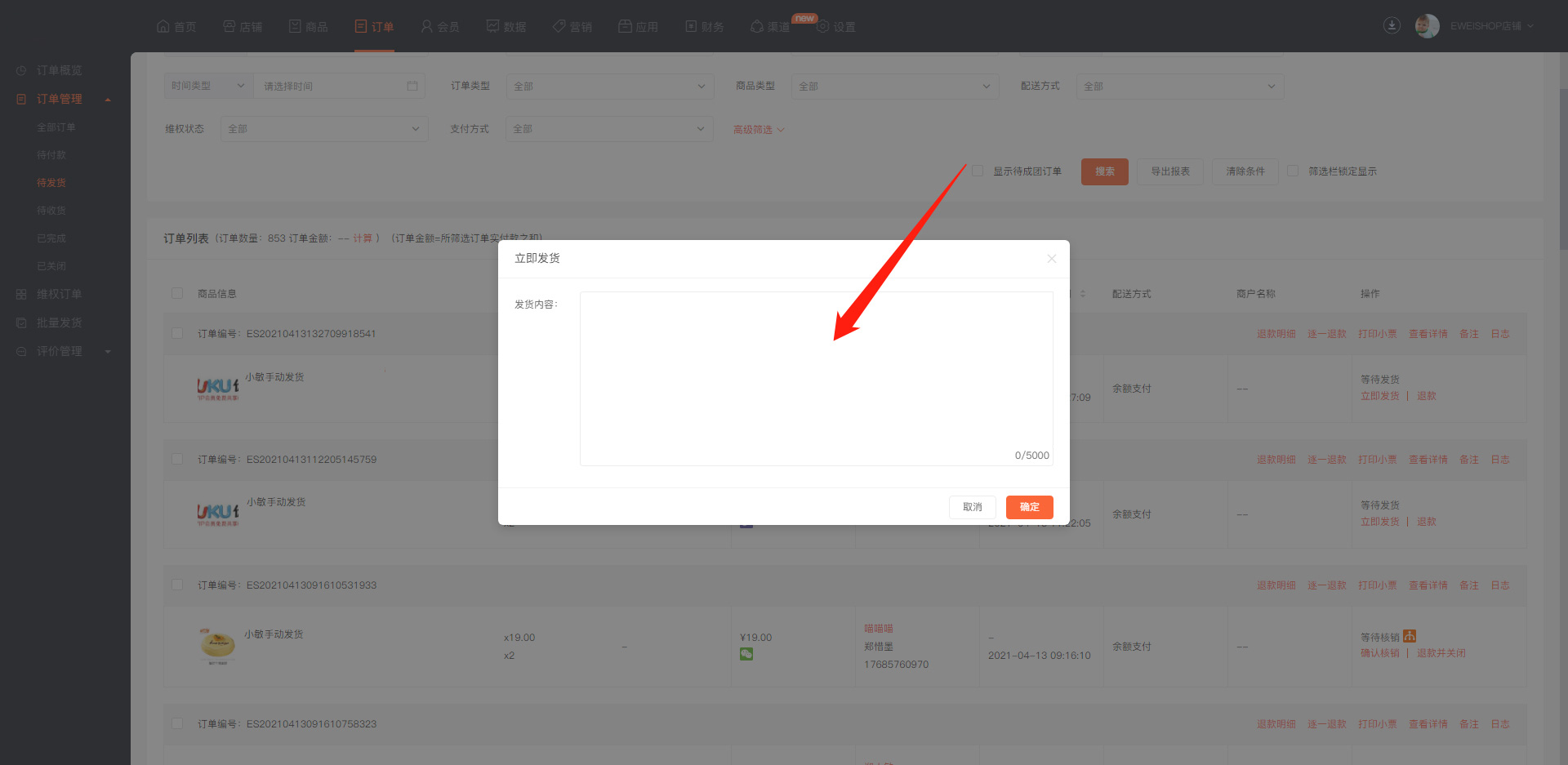Open the 商品 top menu

pos(309,27)
